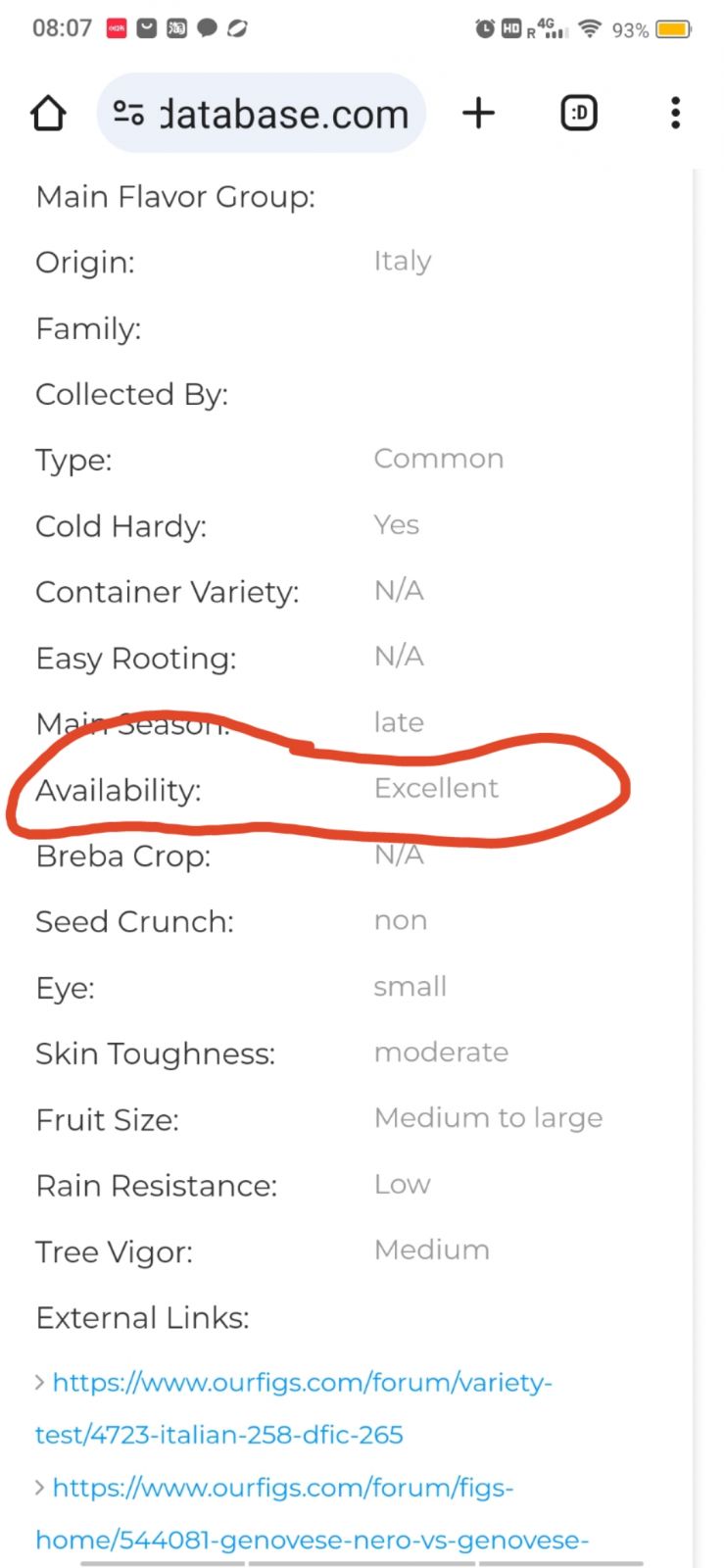Viewport: 724px width, 1568px height.
Task: Open the three-dot browser menu
Action: tap(675, 114)
